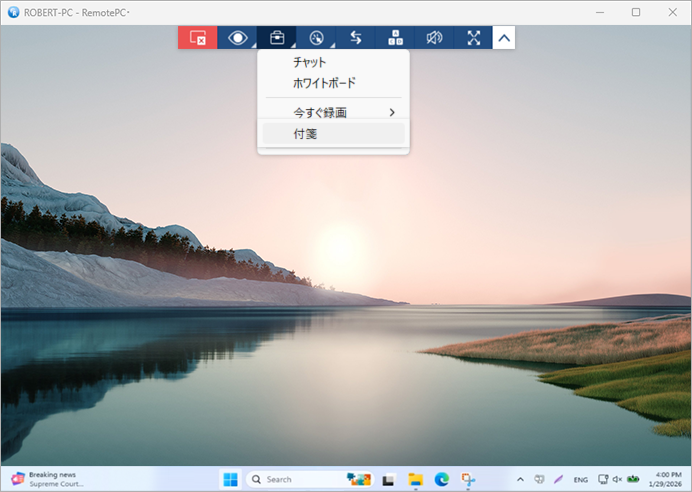Select ホワイトボード from the menu

pyautogui.click(x=324, y=83)
